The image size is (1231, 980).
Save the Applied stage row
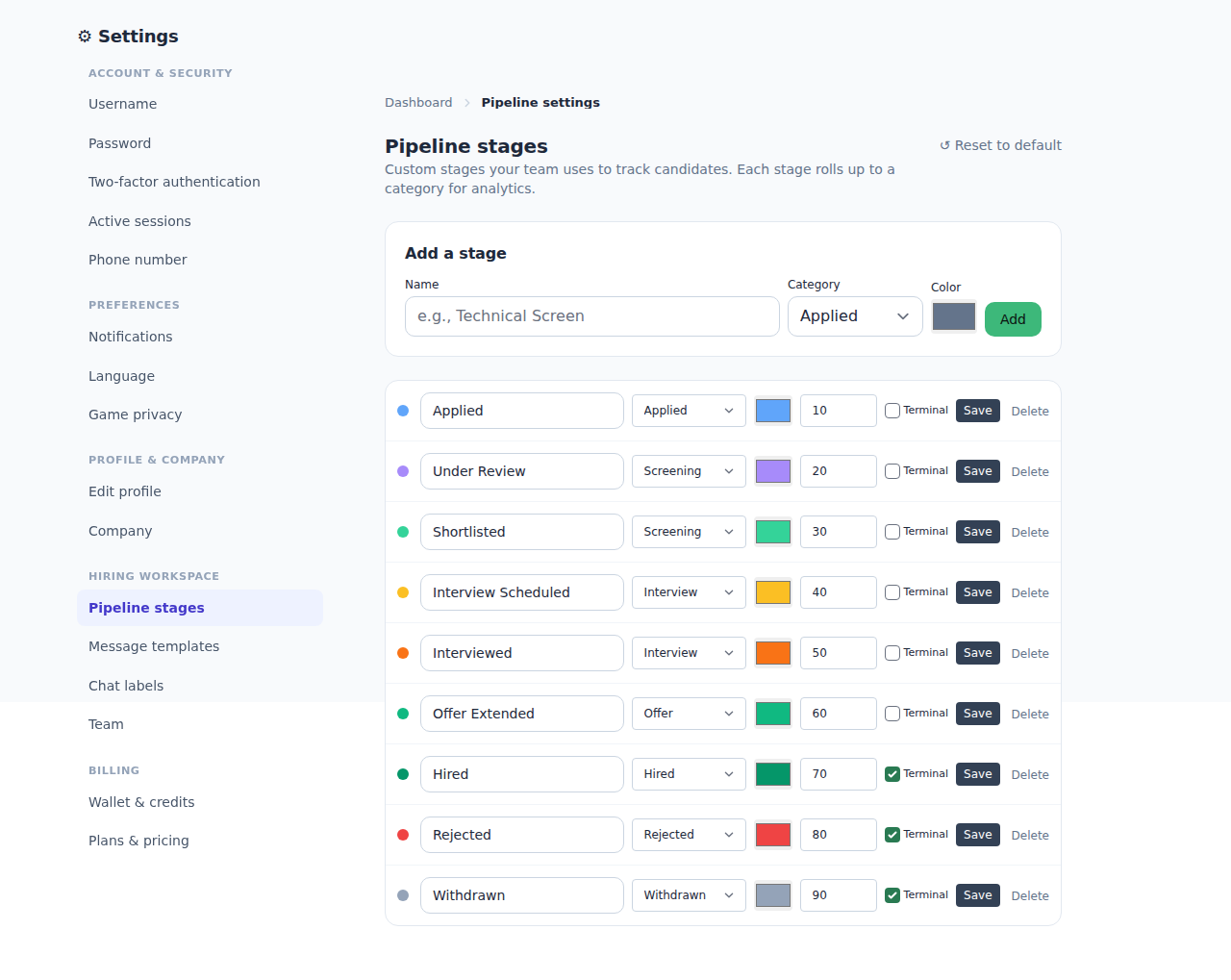click(978, 411)
